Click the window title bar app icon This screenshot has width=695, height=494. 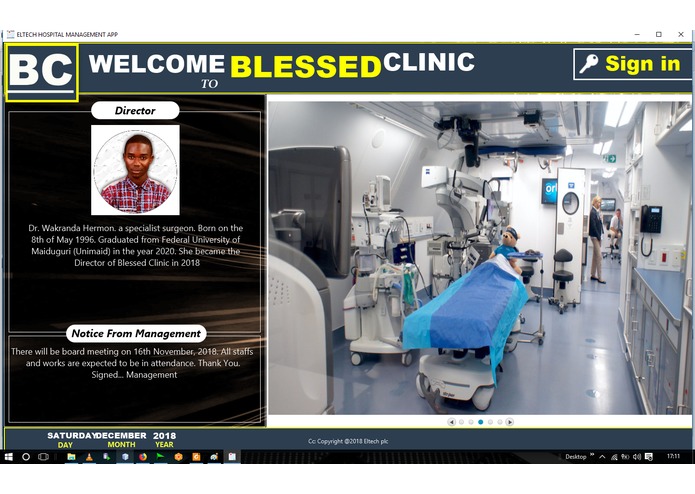coord(11,34)
